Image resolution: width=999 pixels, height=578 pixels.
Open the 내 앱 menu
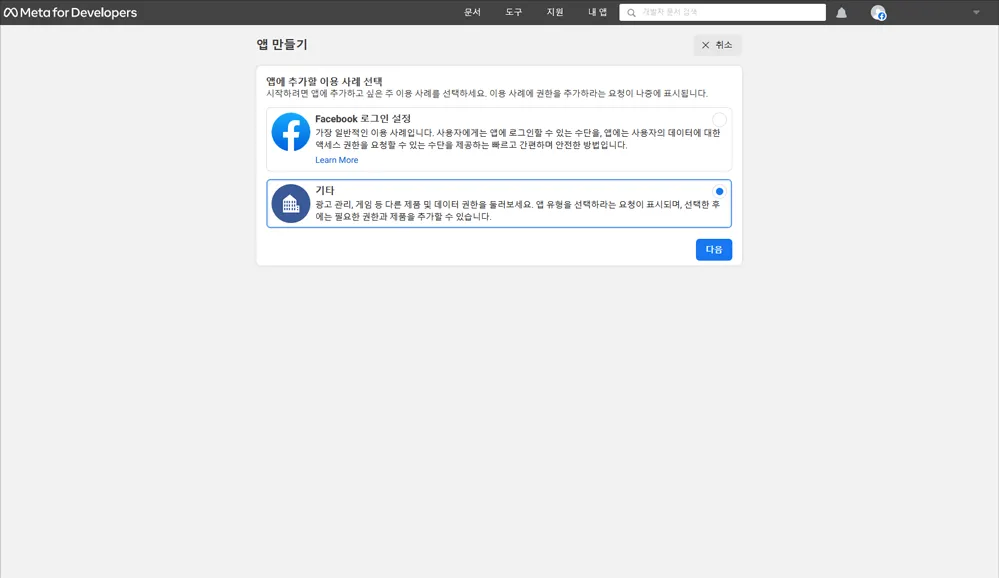[x=597, y=12]
